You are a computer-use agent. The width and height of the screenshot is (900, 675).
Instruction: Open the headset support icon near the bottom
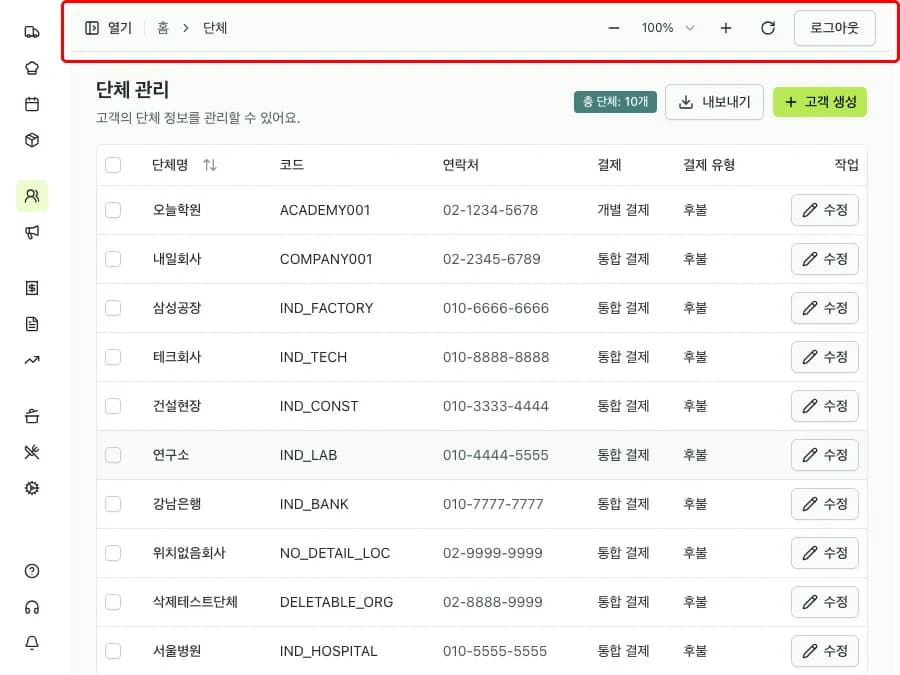[x=31, y=607]
